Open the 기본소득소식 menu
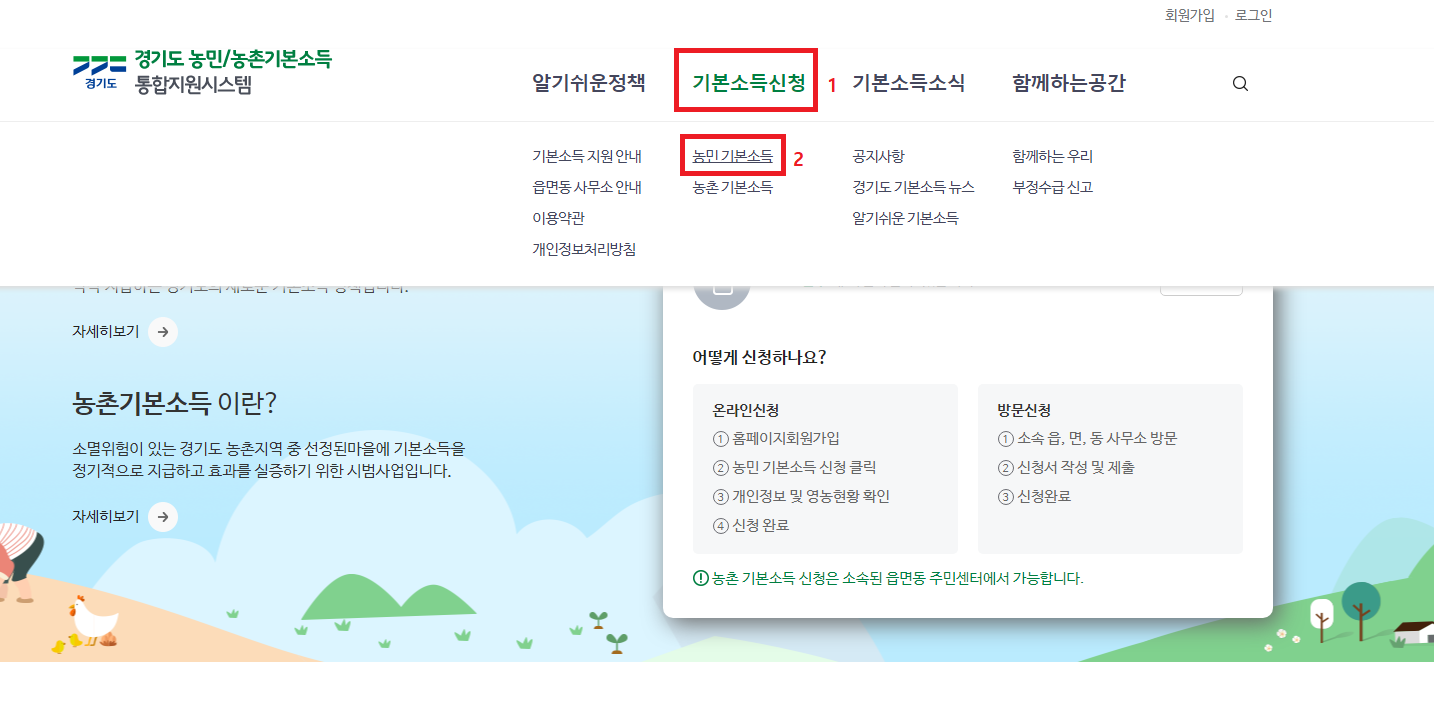 (910, 83)
